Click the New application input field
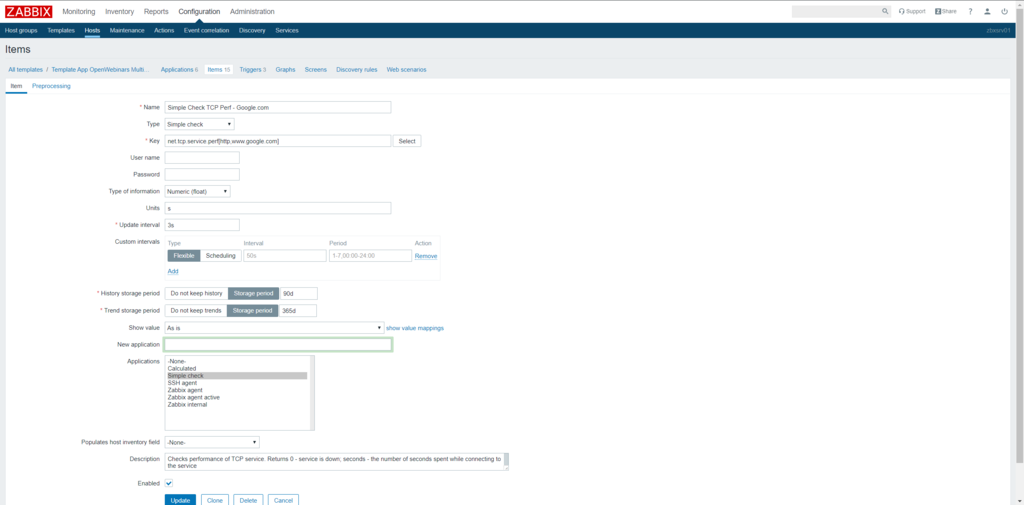Image resolution: width=1024 pixels, height=505 pixels. (278, 344)
